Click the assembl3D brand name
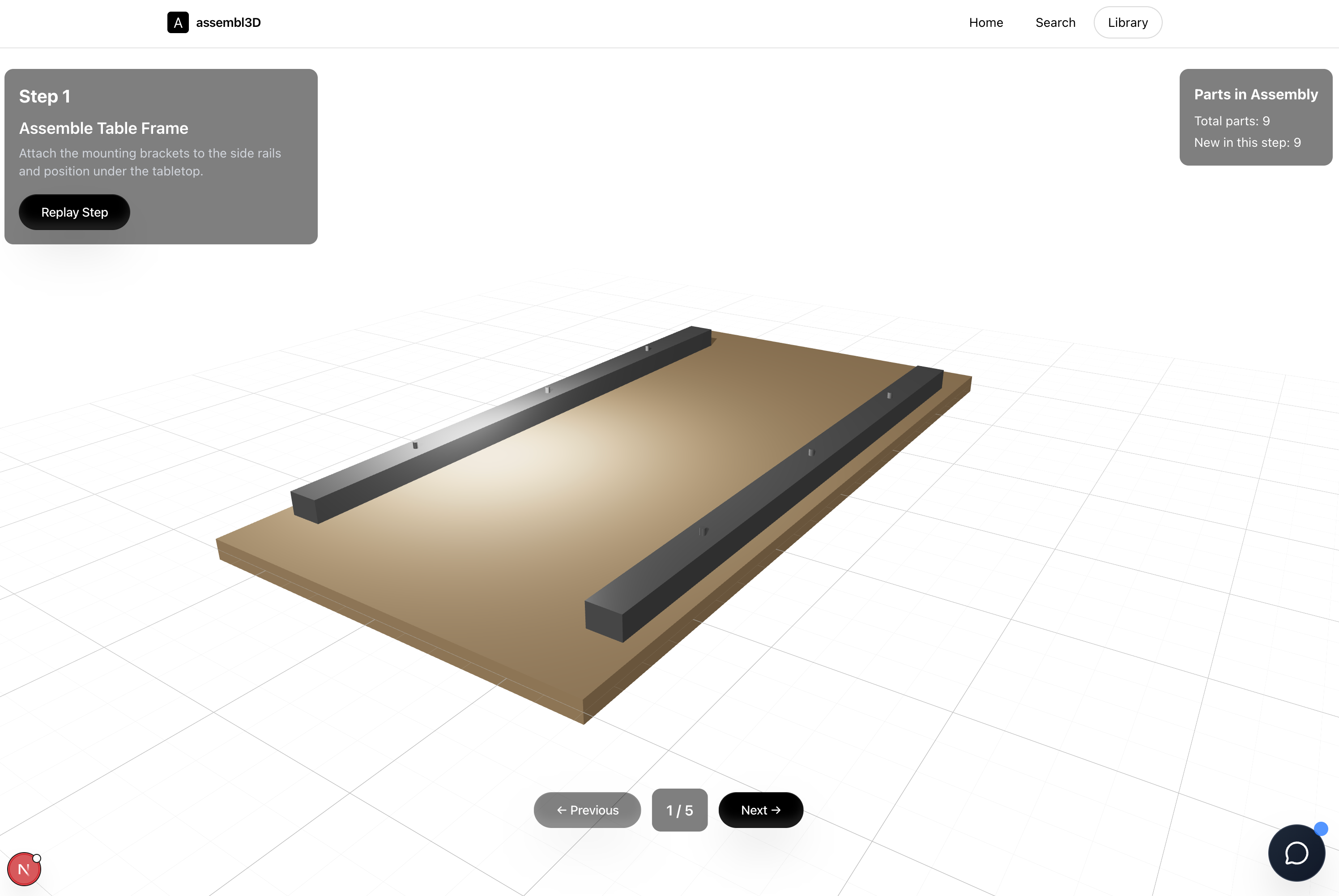The width and height of the screenshot is (1339, 896). 228,22
